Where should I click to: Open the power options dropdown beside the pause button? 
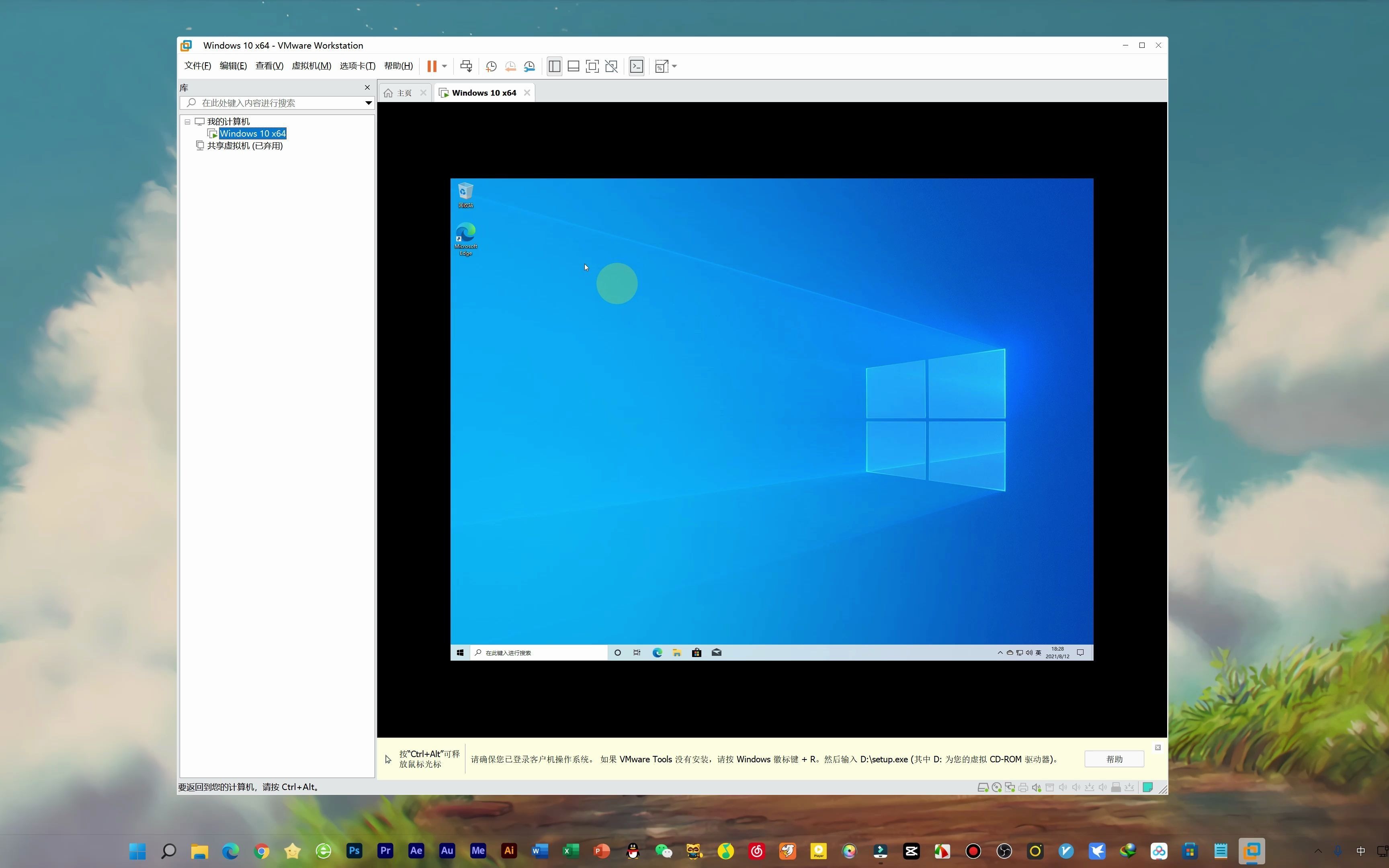coord(444,67)
